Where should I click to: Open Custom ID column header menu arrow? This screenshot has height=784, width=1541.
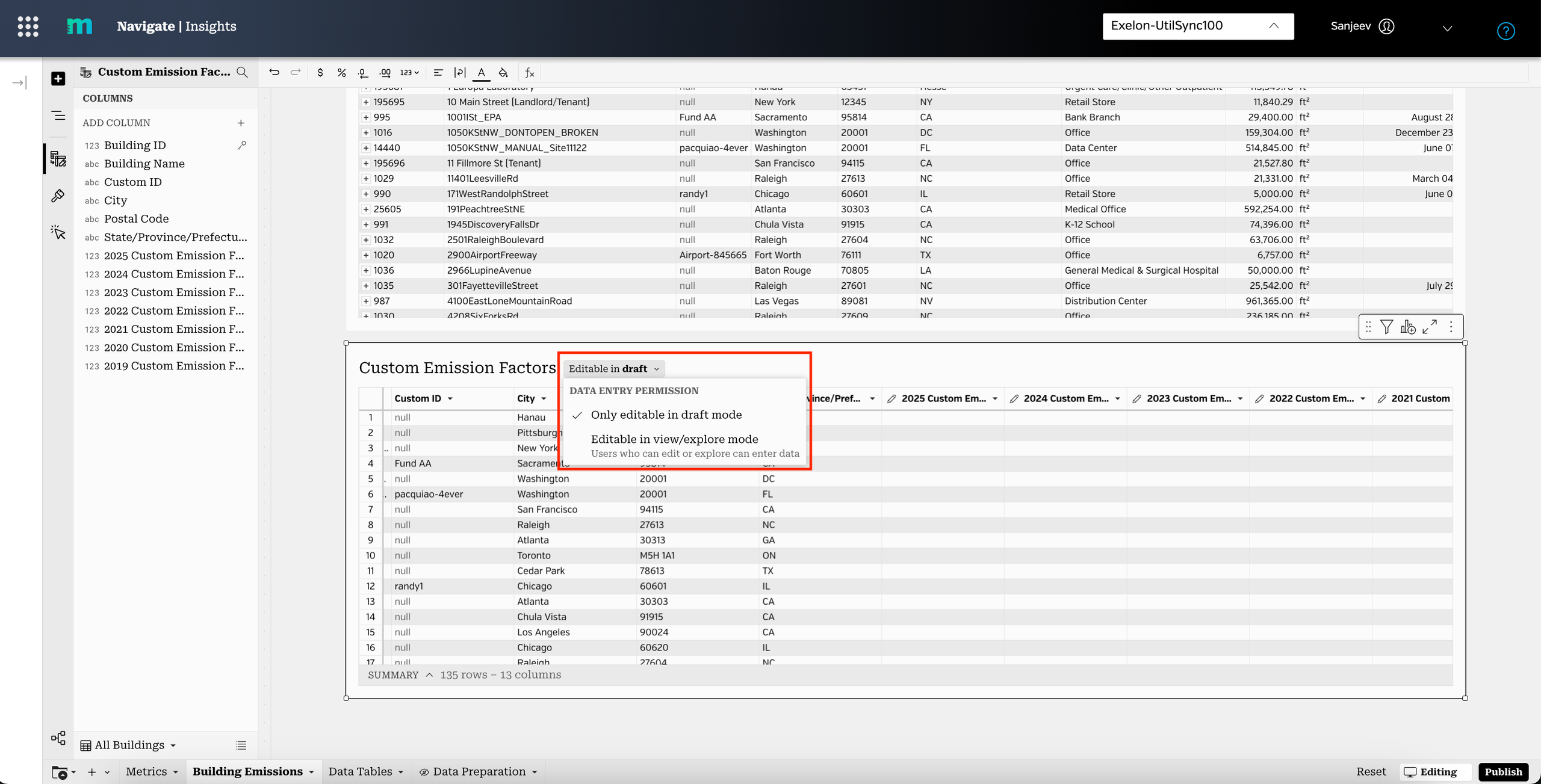[x=450, y=399]
